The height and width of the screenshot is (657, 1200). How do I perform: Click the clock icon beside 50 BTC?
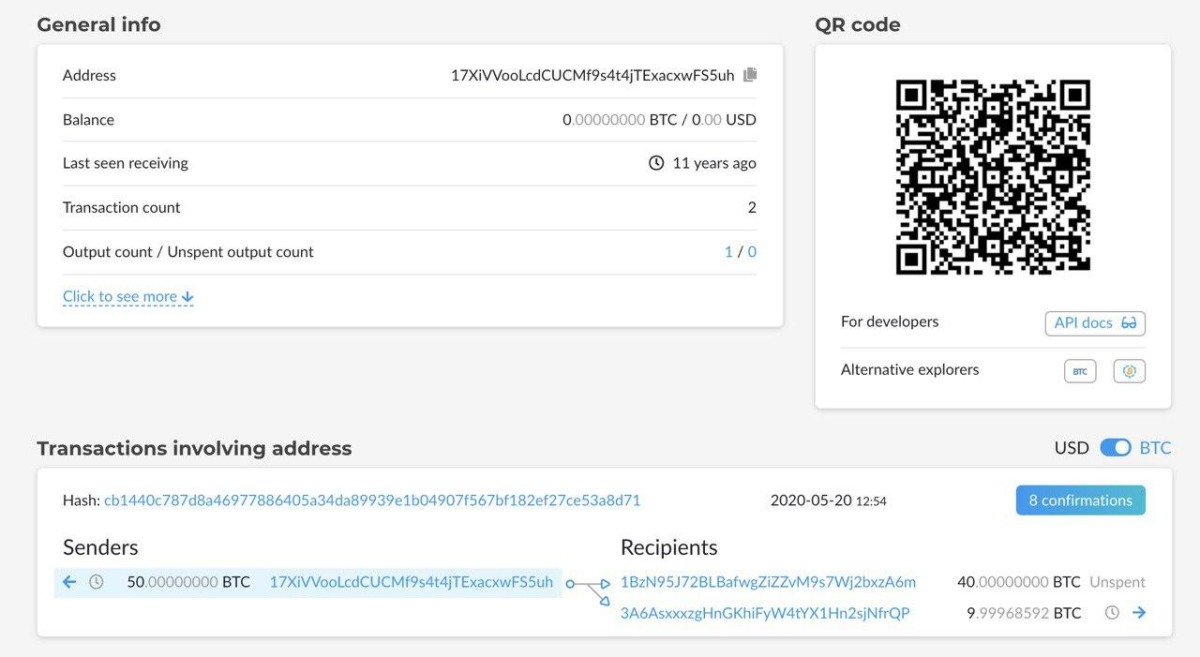tap(96, 582)
